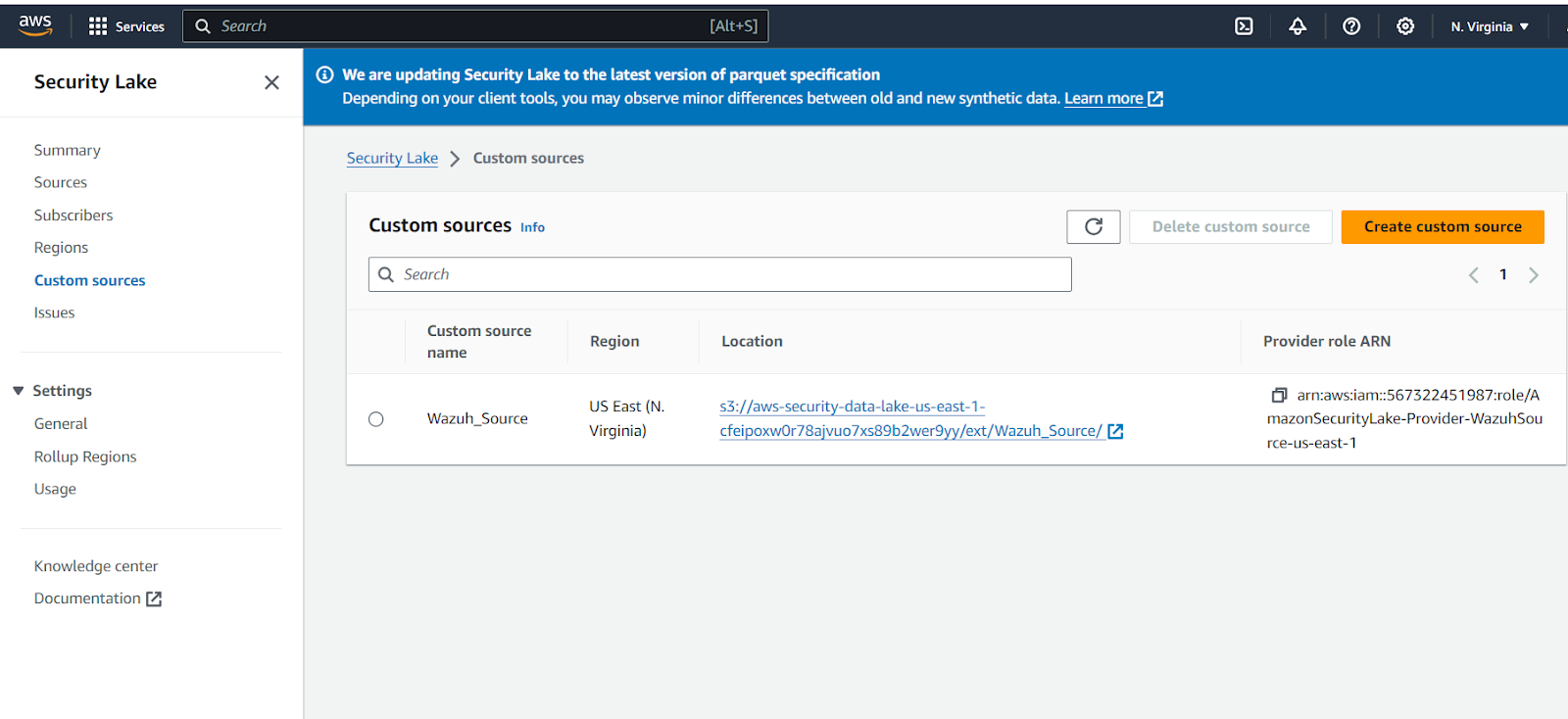1568x719 pixels.
Task: Click the US East (N. Virginia) cell
Action: (627, 418)
